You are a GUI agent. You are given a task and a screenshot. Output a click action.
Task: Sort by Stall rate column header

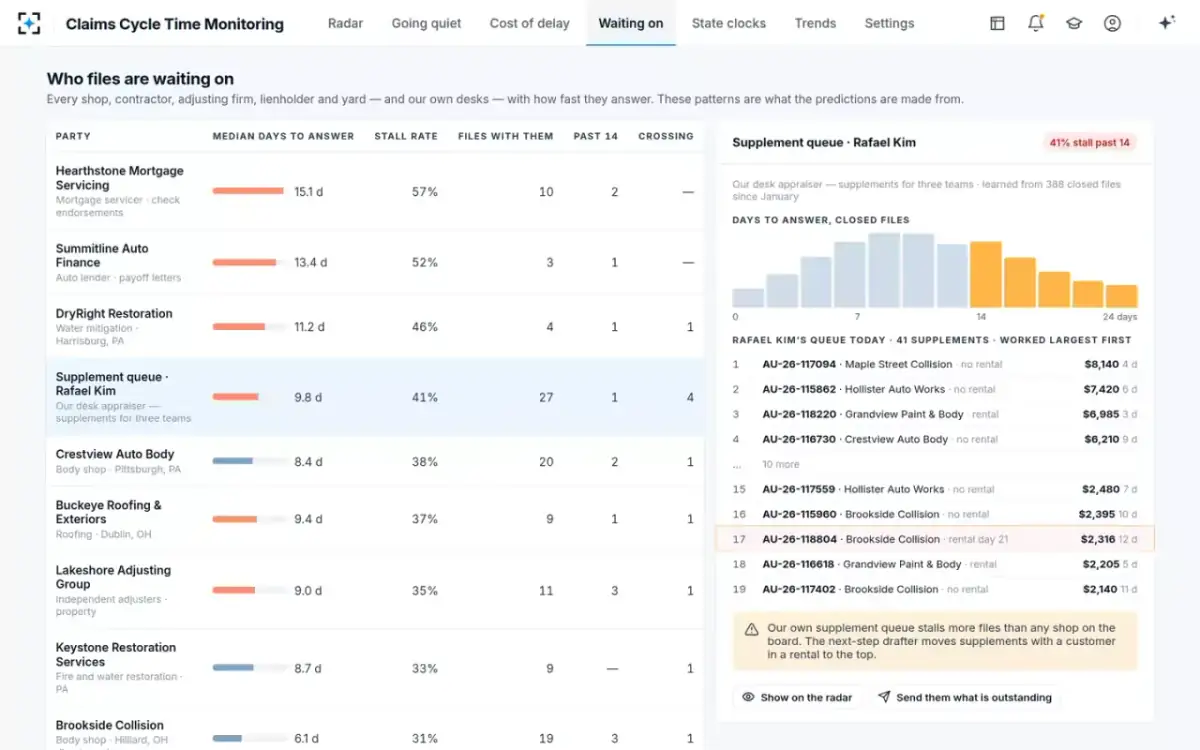[x=406, y=136]
